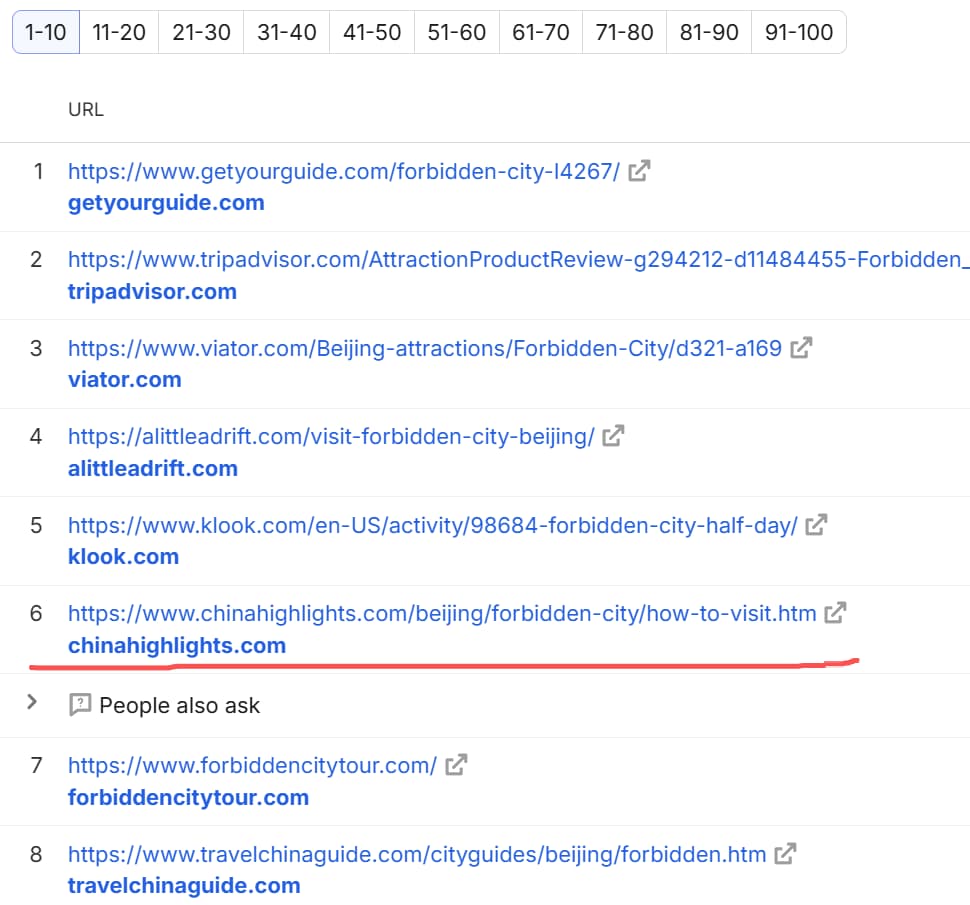Go to the 41-50 results tab

point(372,32)
